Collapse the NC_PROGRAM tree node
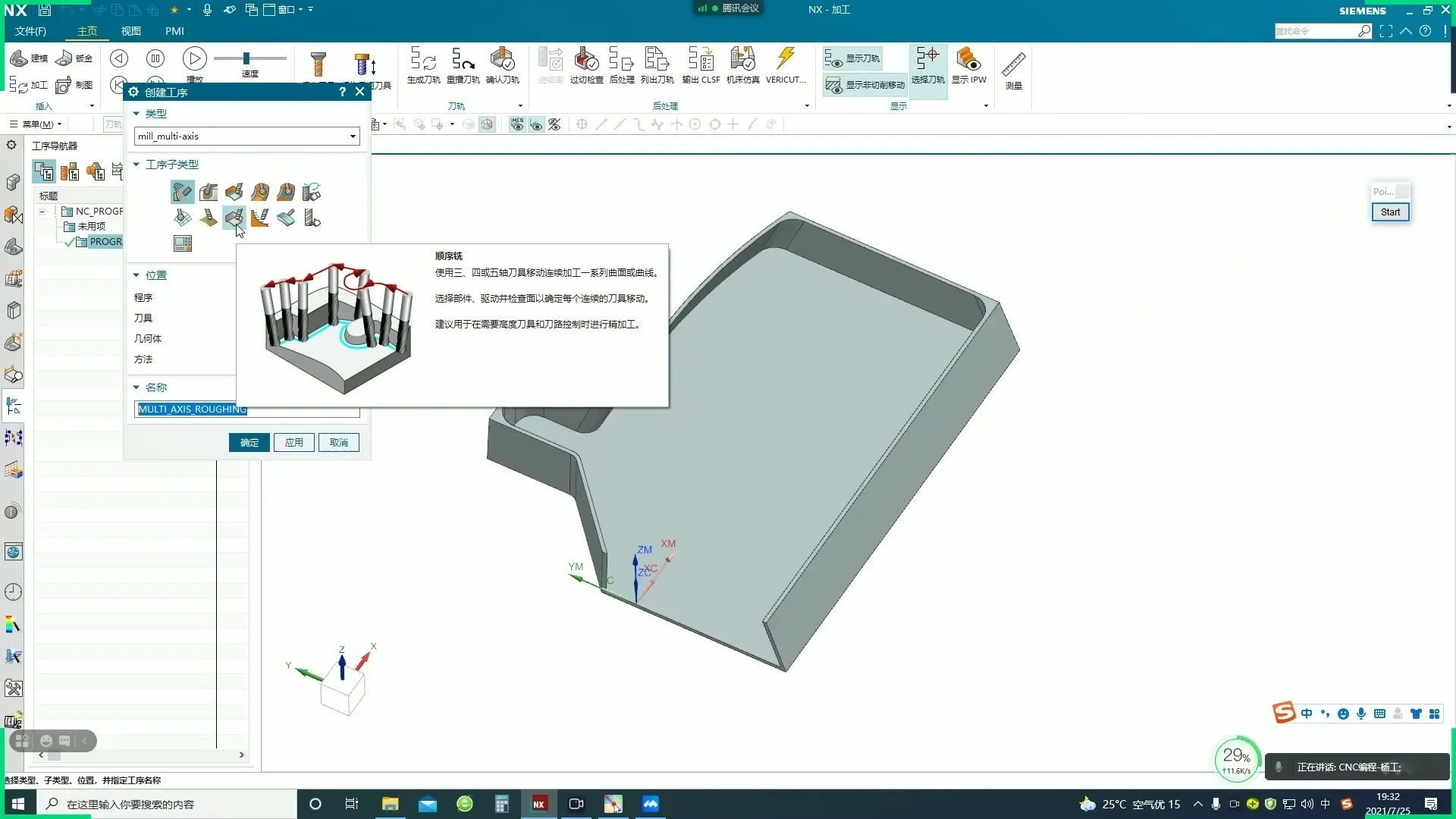The image size is (1456, 819). [x=43, y=212]
